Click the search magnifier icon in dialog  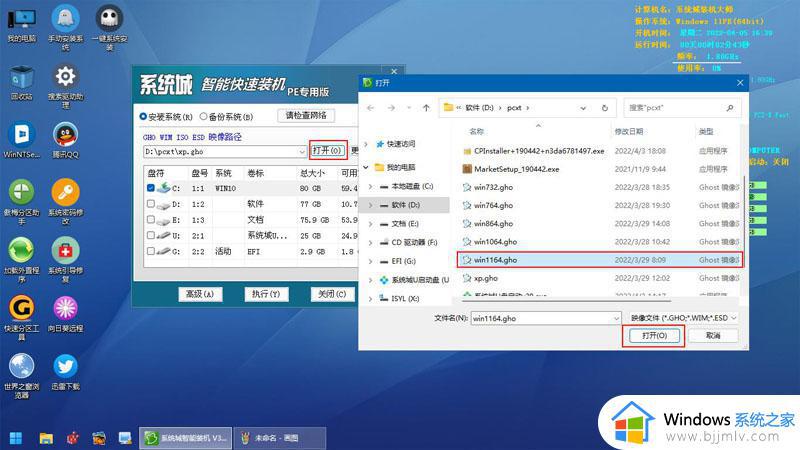tap(730, 108)
